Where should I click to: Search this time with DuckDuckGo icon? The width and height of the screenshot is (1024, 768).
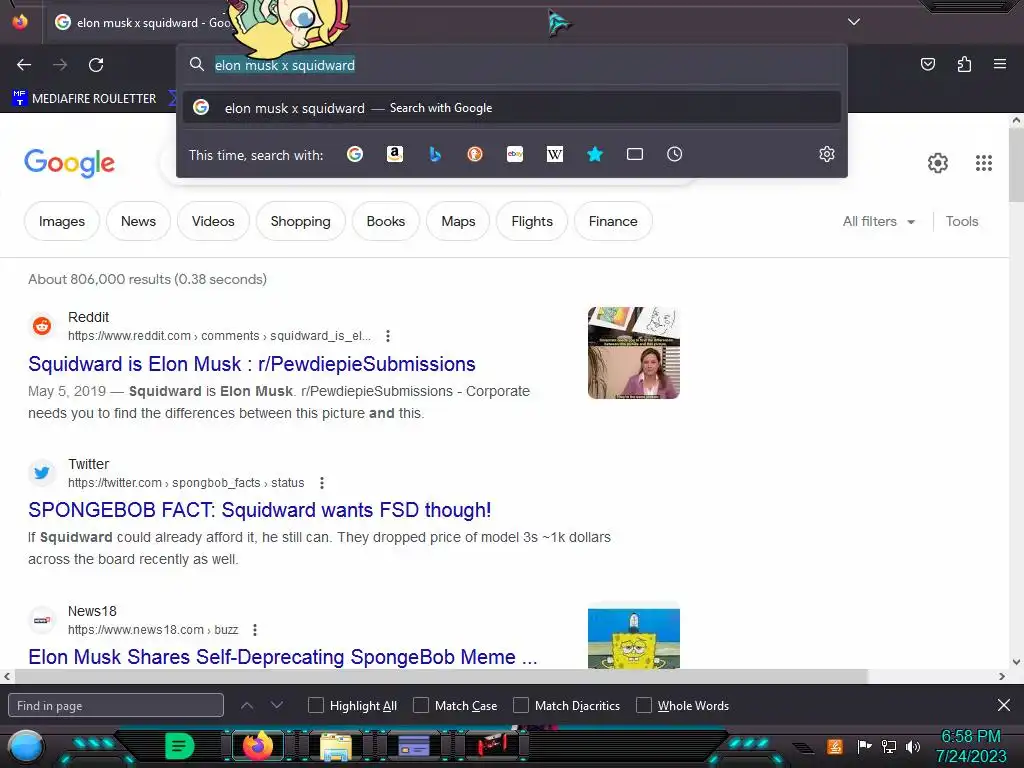[x=475, y=154]
